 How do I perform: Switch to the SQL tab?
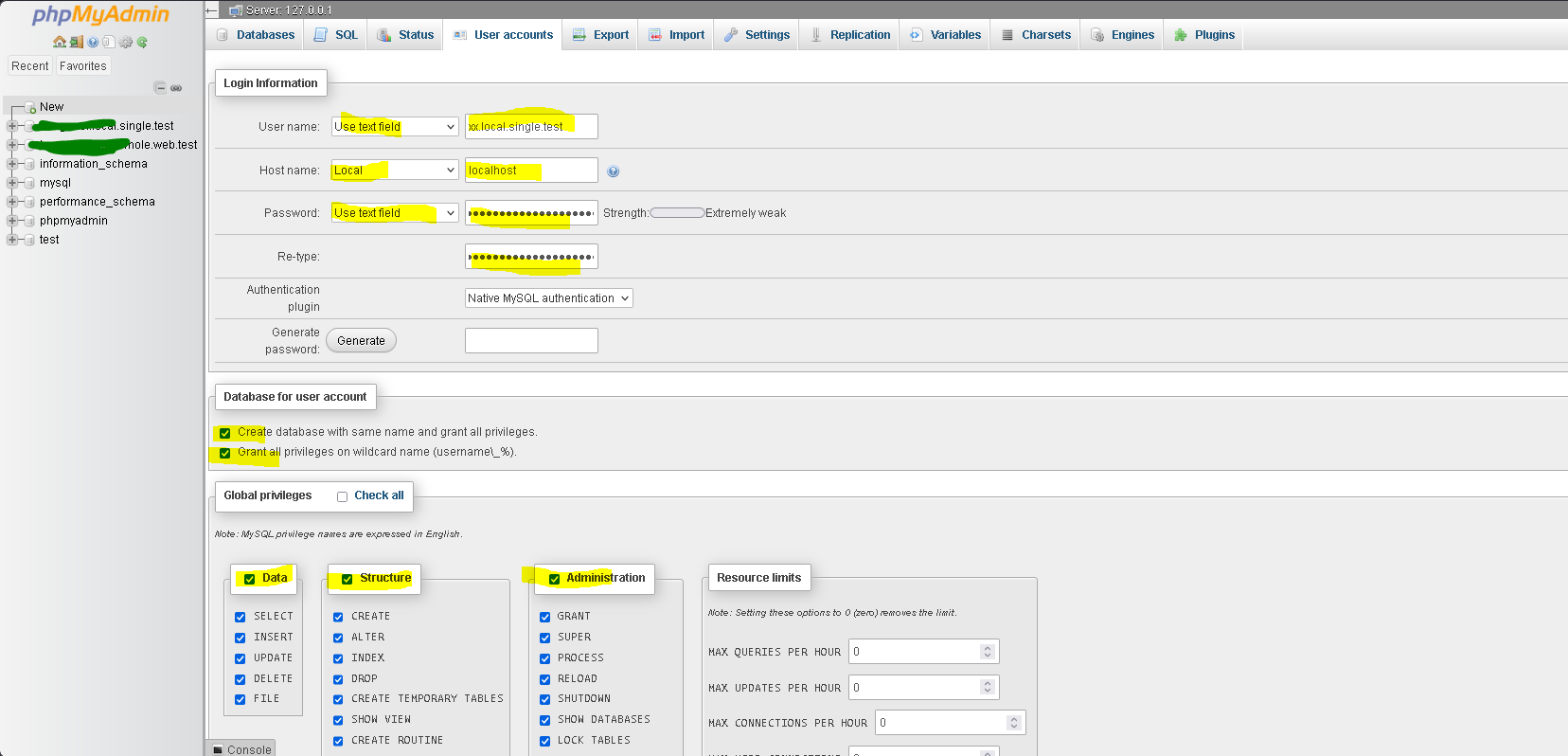pyautogui.click(x=336, y=35)
